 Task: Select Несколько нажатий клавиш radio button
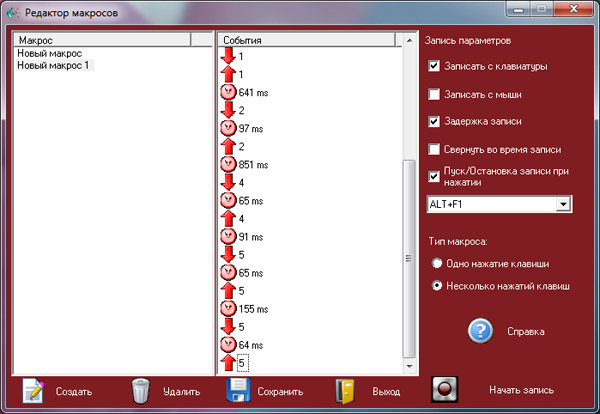(x=437, y=285)
